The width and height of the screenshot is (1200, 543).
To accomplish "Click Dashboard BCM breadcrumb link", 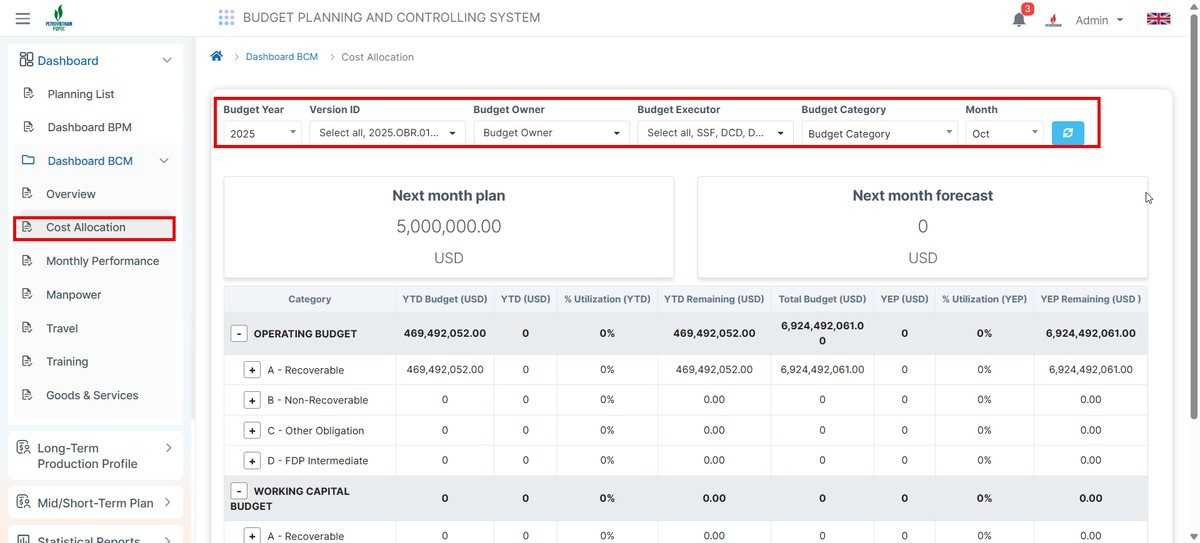I will click(282, 57).
